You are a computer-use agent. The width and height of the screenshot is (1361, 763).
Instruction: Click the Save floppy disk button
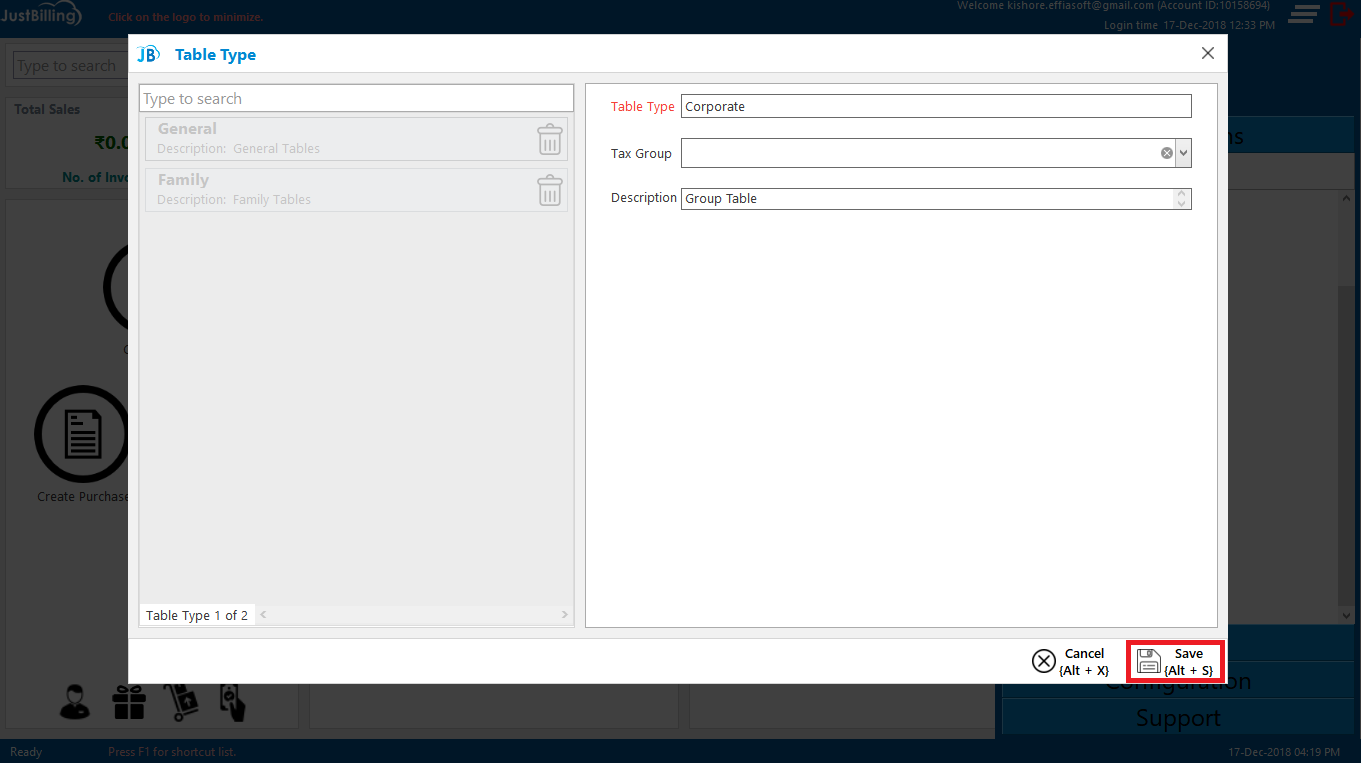click(1176, 661)
